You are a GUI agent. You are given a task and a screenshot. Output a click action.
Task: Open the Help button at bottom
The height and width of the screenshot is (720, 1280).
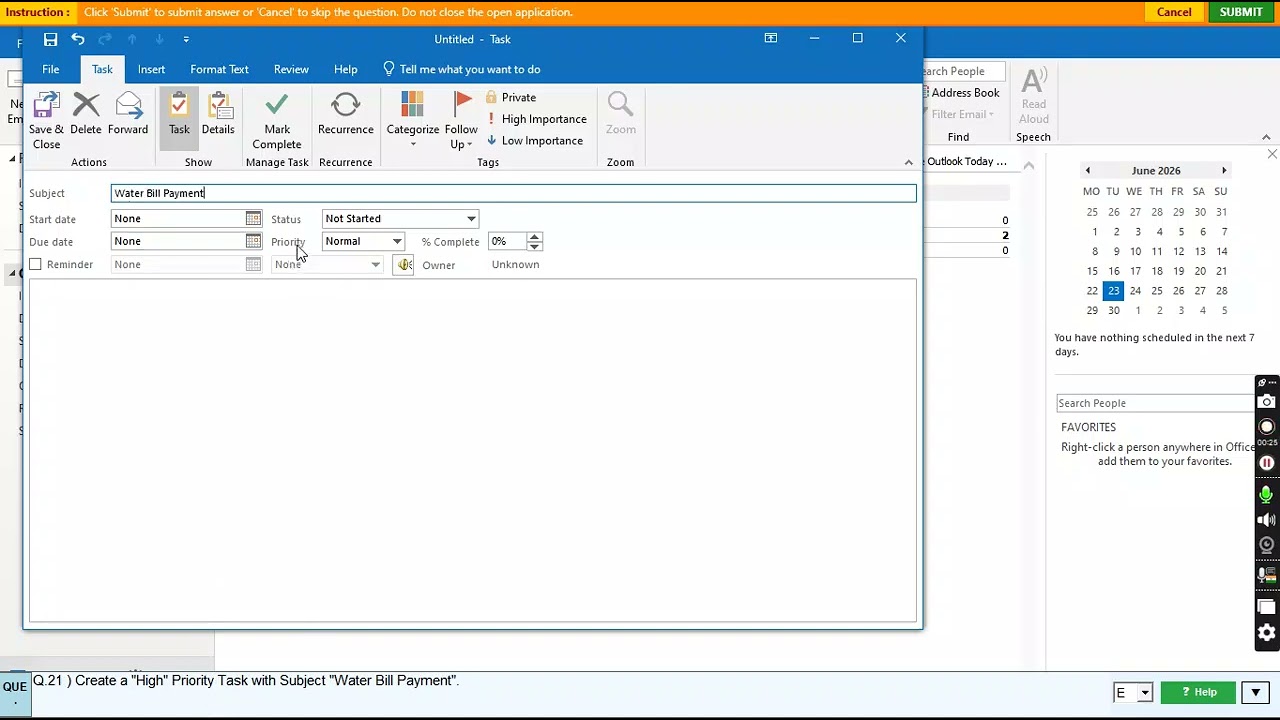click(1198, 692)
